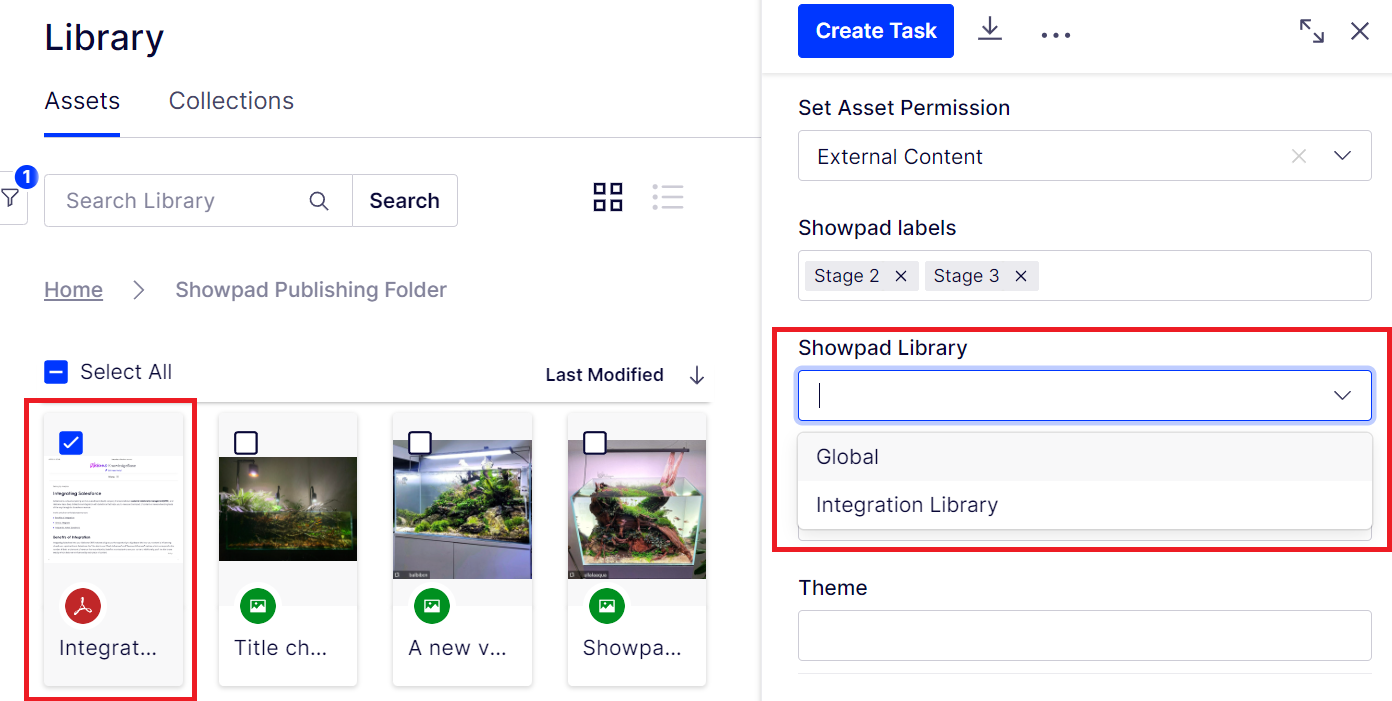Click into the Theme input field

1084,636
